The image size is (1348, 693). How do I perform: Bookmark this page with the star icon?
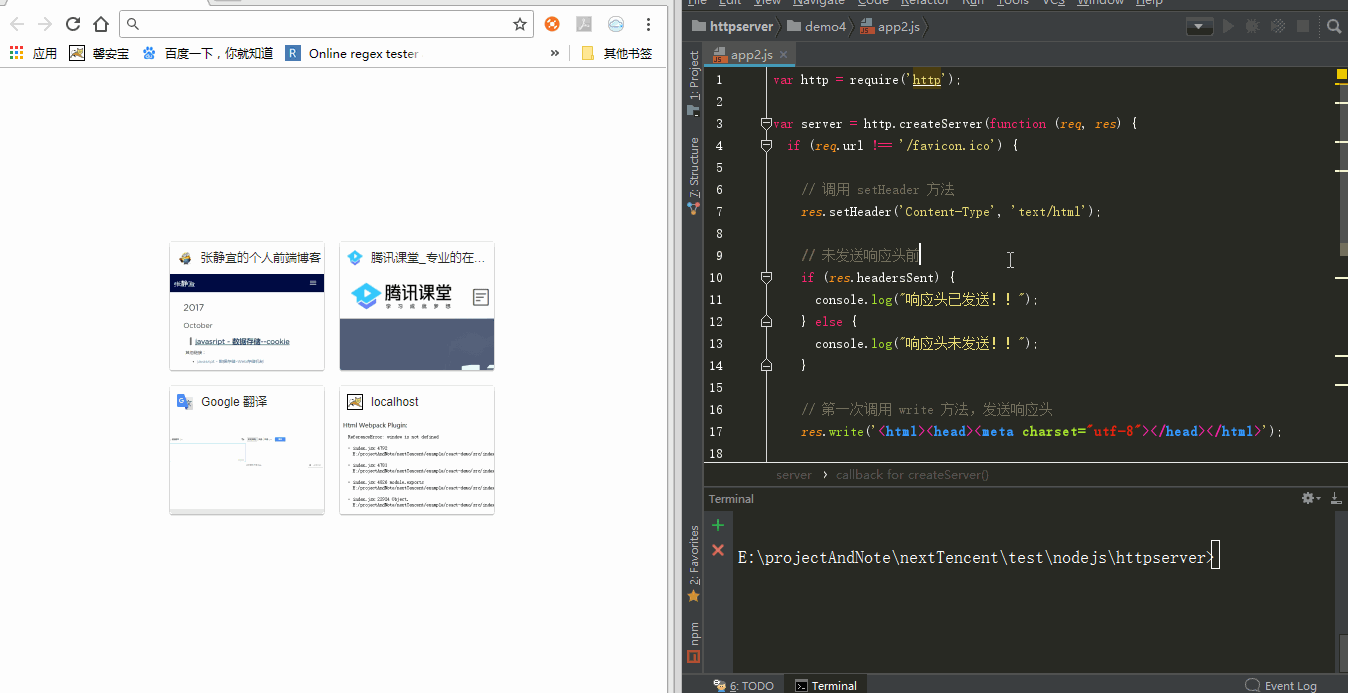[520, 24]
